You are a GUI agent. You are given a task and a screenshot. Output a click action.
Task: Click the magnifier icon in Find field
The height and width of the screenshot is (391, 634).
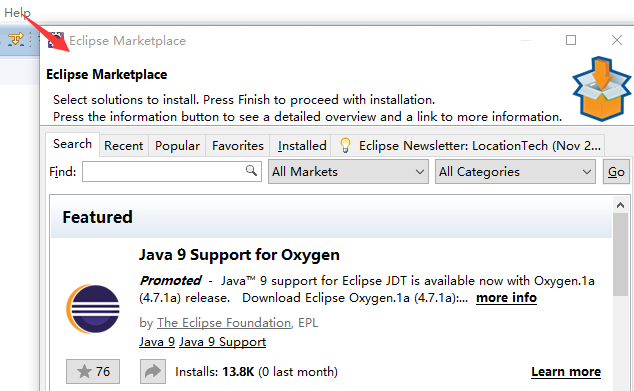pyautogui.click(x=251, y=171)
